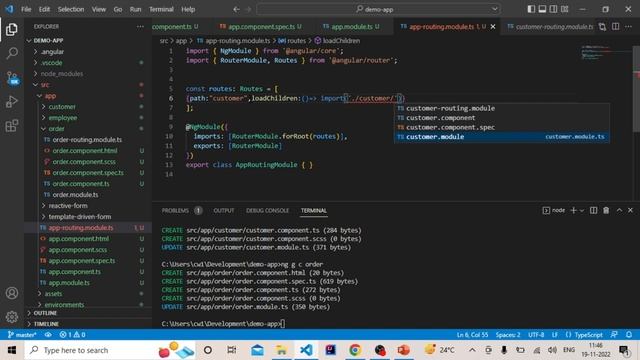The width and height of the screenshot is (640, 360).
Task: Toggle secondary side bar layout icon
Action: pyautogui.click(x=553, y=9)
